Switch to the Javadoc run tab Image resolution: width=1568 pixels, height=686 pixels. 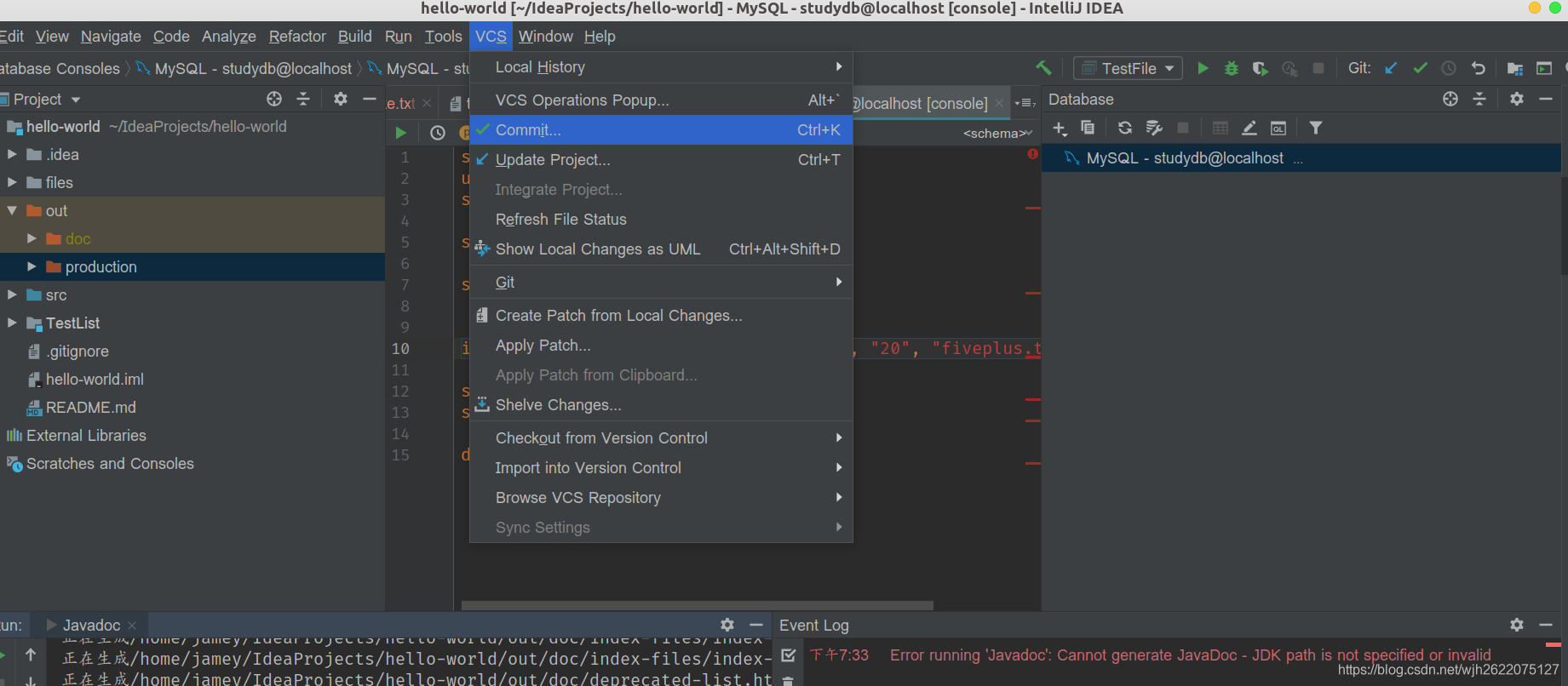tap(91, 625)
